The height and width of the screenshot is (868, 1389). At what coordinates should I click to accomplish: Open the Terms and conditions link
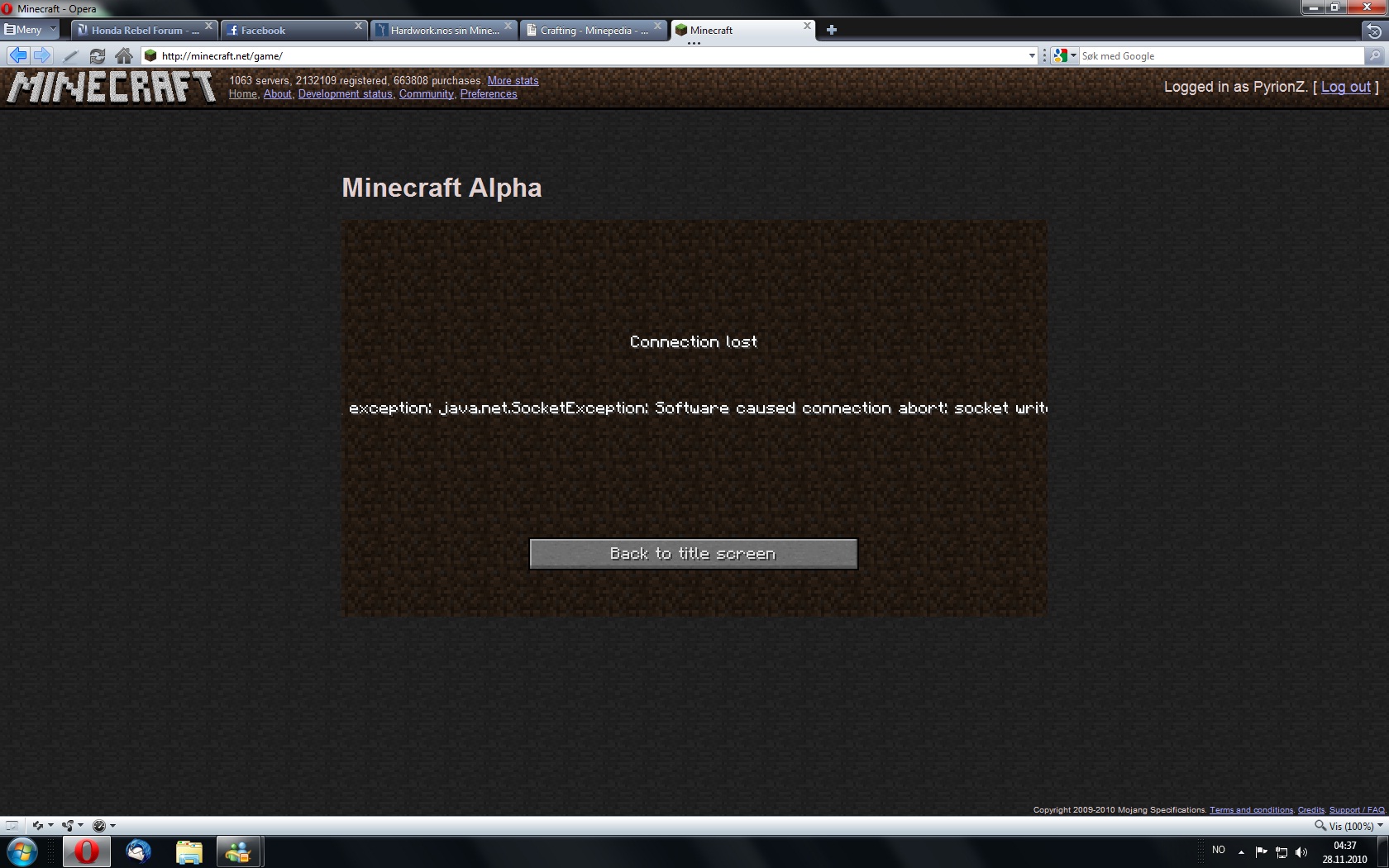coord(1251,809)
